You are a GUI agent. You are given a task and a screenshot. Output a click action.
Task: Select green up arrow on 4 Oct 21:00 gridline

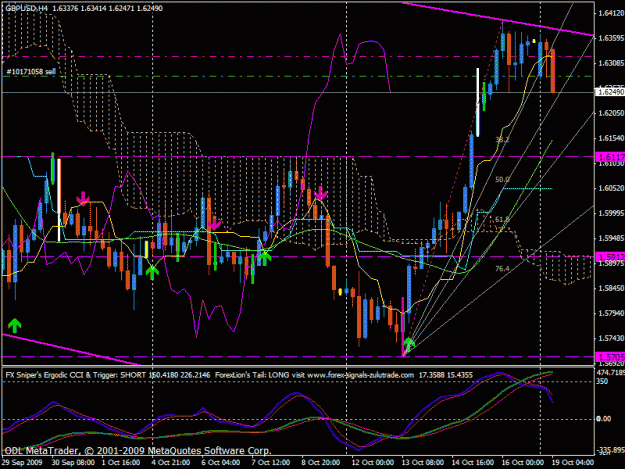[152, 273]
